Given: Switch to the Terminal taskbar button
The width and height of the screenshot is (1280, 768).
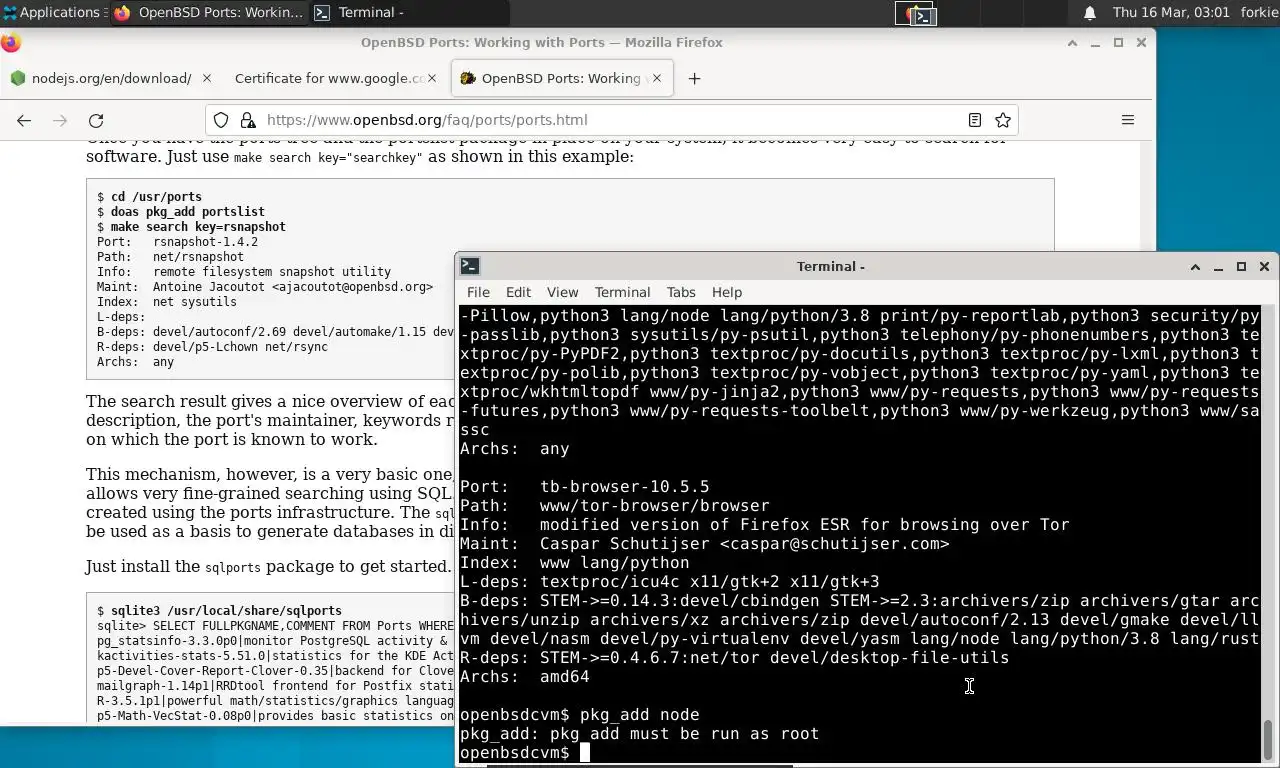Looking at the screenshot, I should point(408,12).
